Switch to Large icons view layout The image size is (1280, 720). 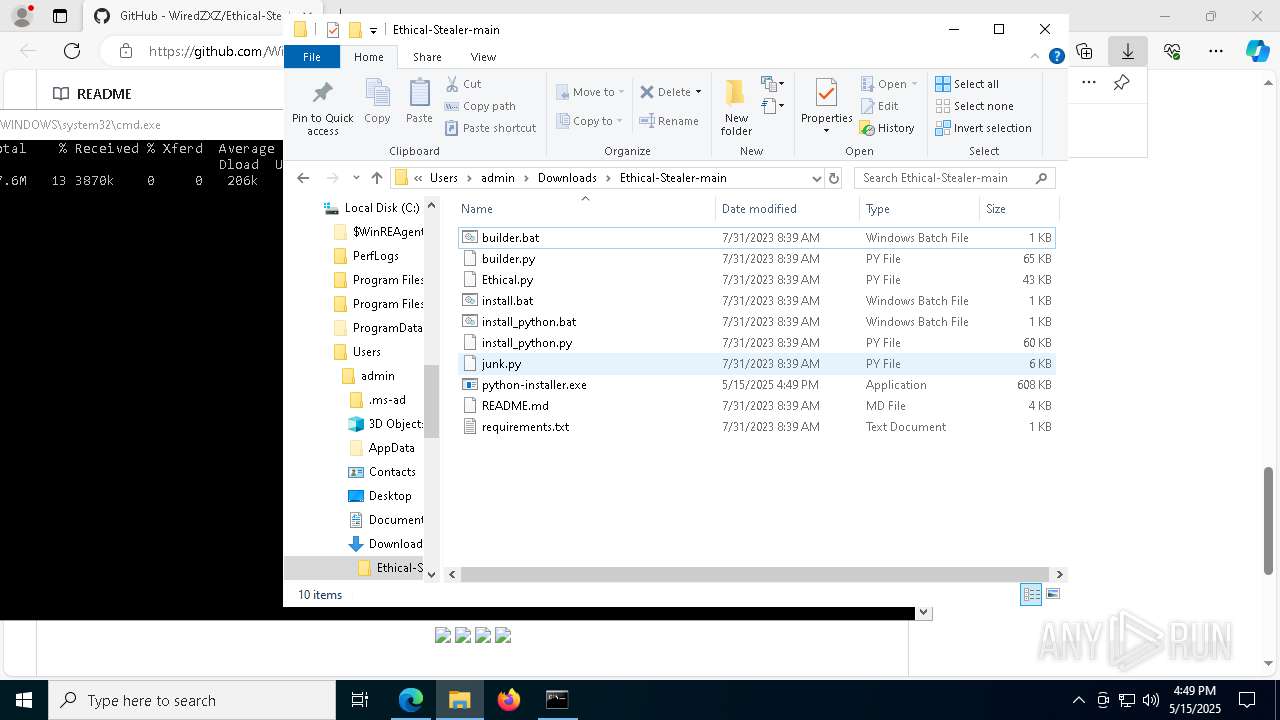point(1052,594)
